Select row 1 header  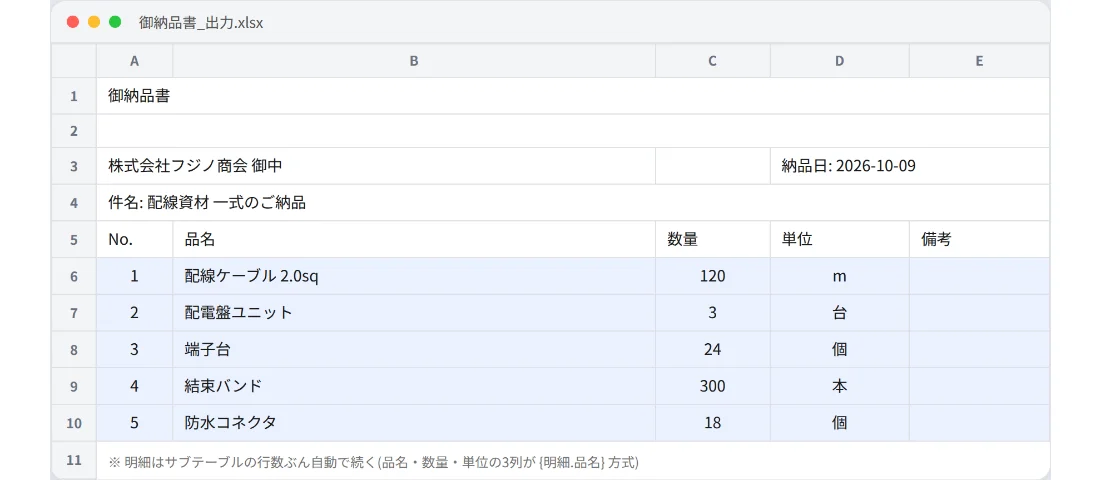[x=74, y=96]
